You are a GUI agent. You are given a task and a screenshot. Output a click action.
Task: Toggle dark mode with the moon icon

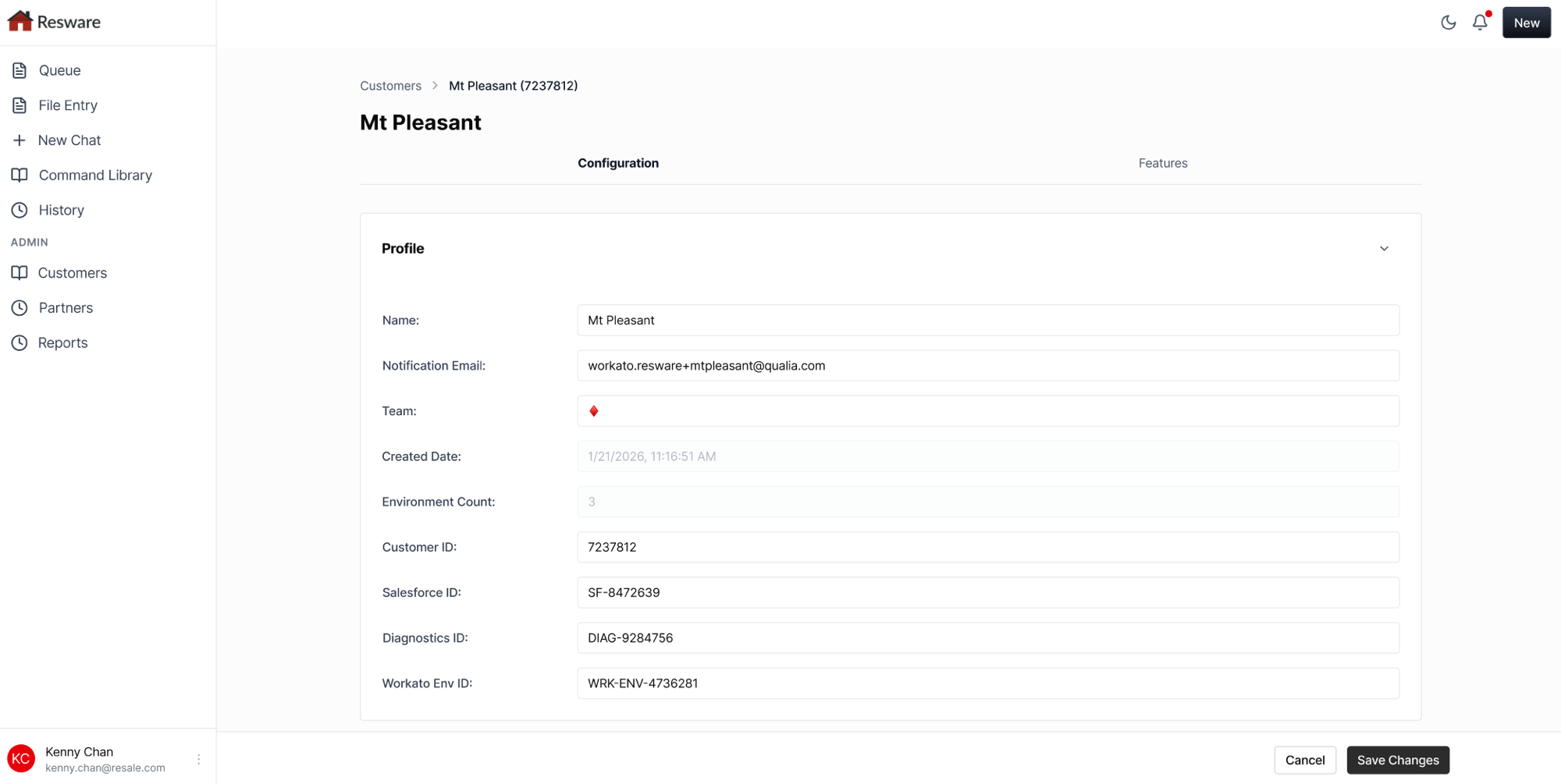coord(1449,23)
